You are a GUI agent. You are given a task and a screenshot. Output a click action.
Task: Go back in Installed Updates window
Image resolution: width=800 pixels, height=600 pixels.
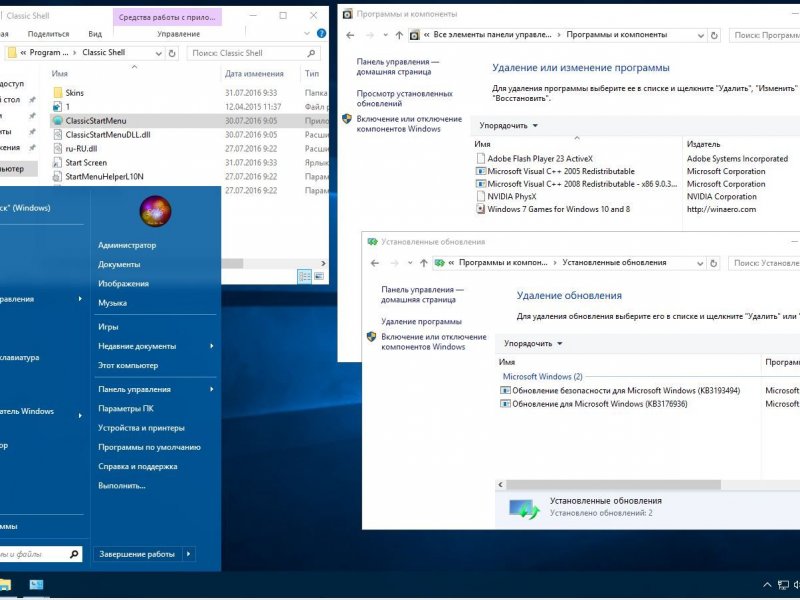(374, 263)
